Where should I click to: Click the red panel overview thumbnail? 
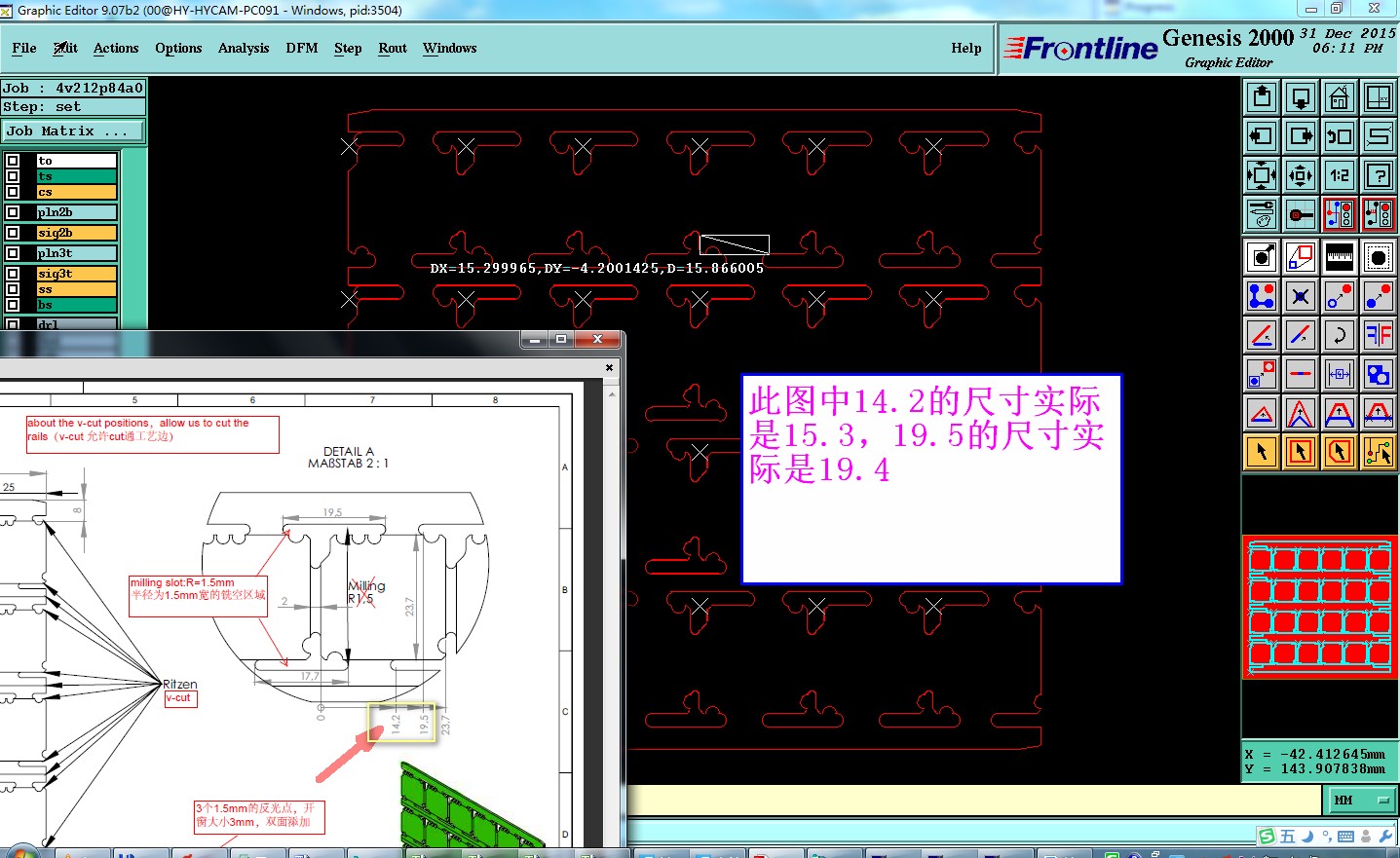(x=1320, y=607)
